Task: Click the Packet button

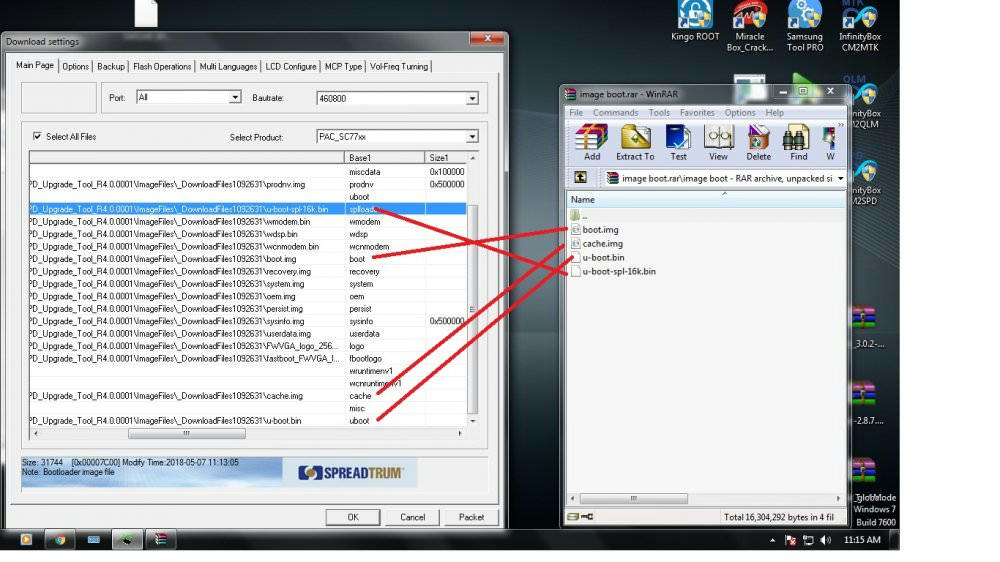Action: pos(471,517)
